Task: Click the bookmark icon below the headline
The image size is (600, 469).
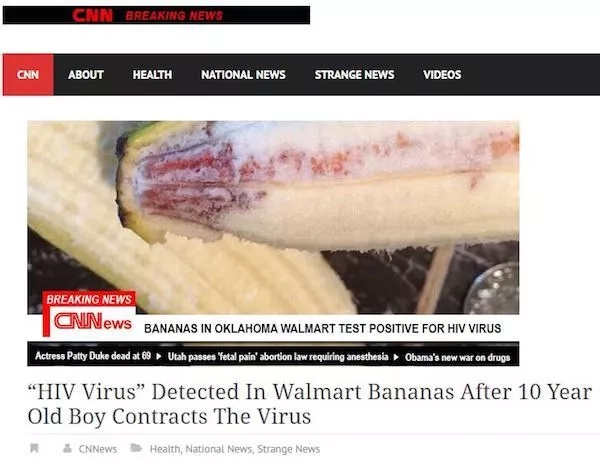Action: (x=34, y=448)
